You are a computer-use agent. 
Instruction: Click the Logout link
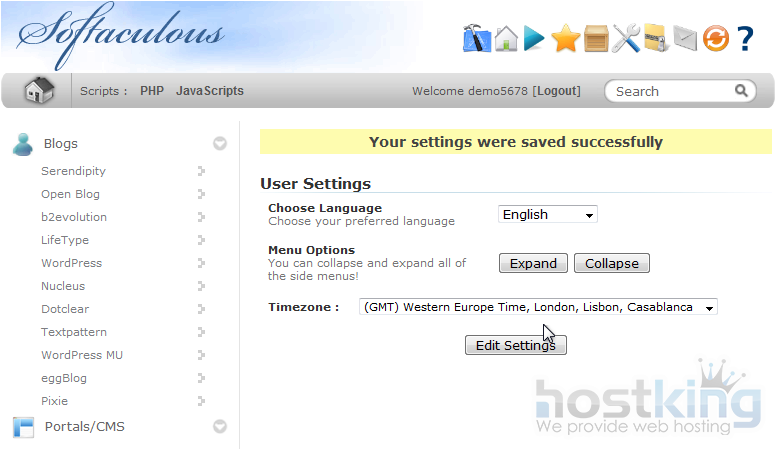tap(557, 91)
